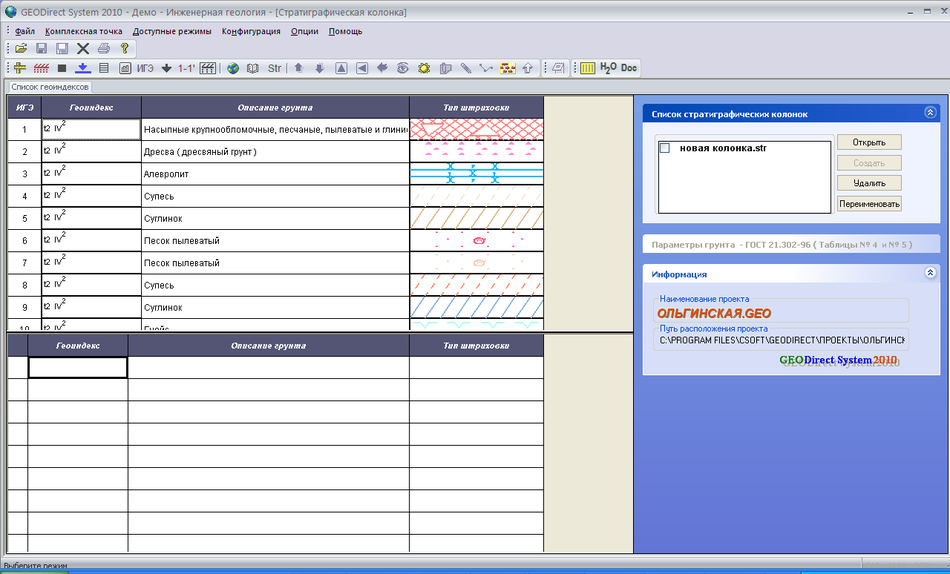Click Суглинок description in row 9
Screen dimensions: 950x574
(275, 307)
